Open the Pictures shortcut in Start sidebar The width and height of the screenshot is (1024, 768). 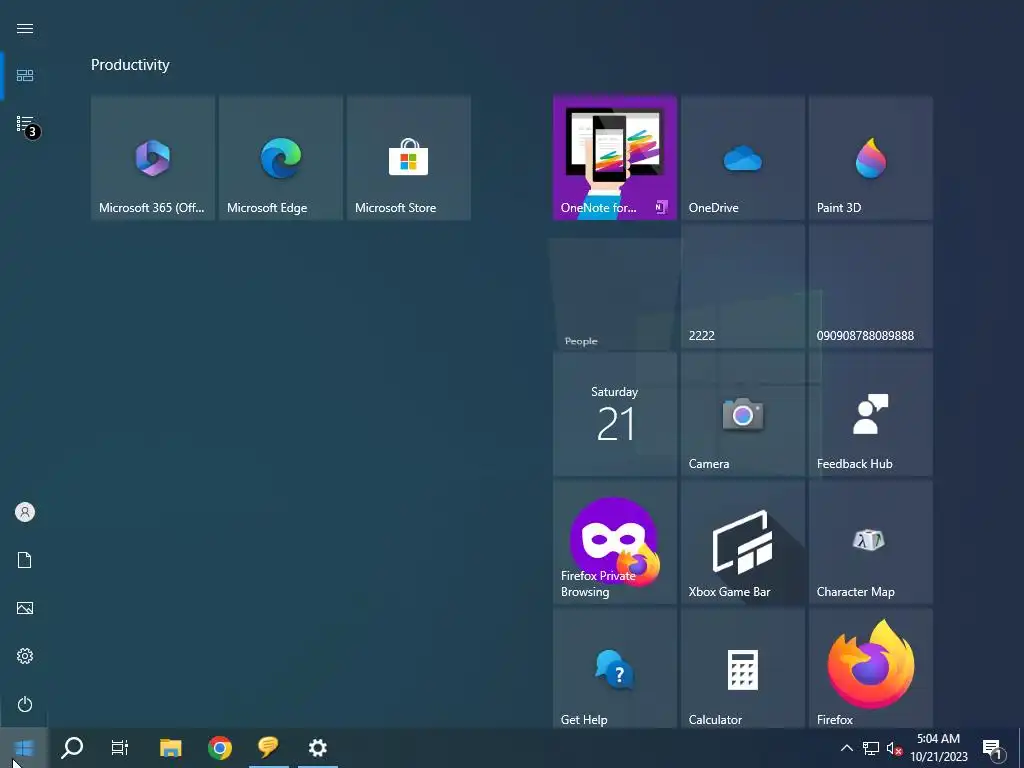pos(25,608)
